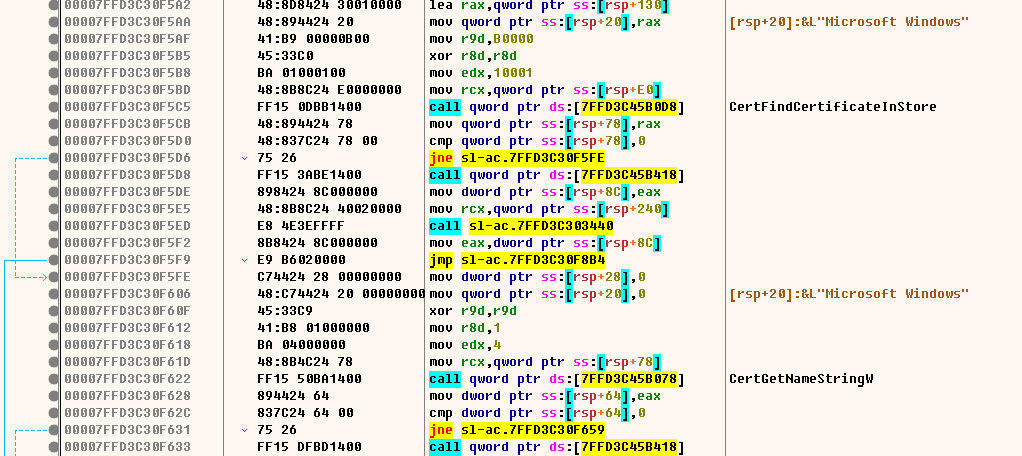Select address 00007FFD3C30F60F
The image size is (1022, 456).
coord(127,311)
